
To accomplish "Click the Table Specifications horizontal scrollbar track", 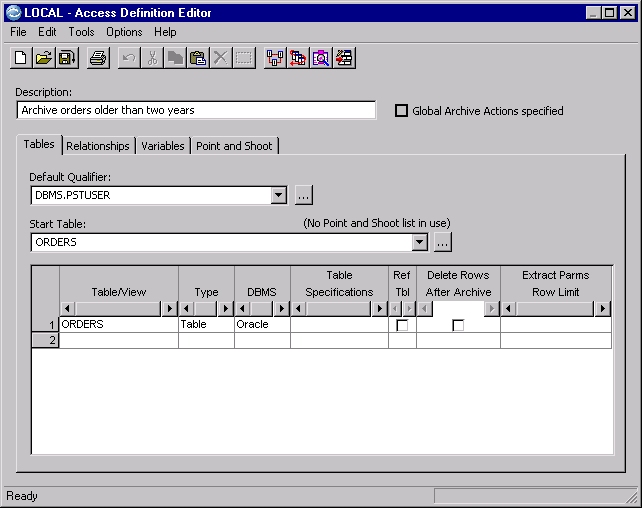I will (x=339, y=308).
